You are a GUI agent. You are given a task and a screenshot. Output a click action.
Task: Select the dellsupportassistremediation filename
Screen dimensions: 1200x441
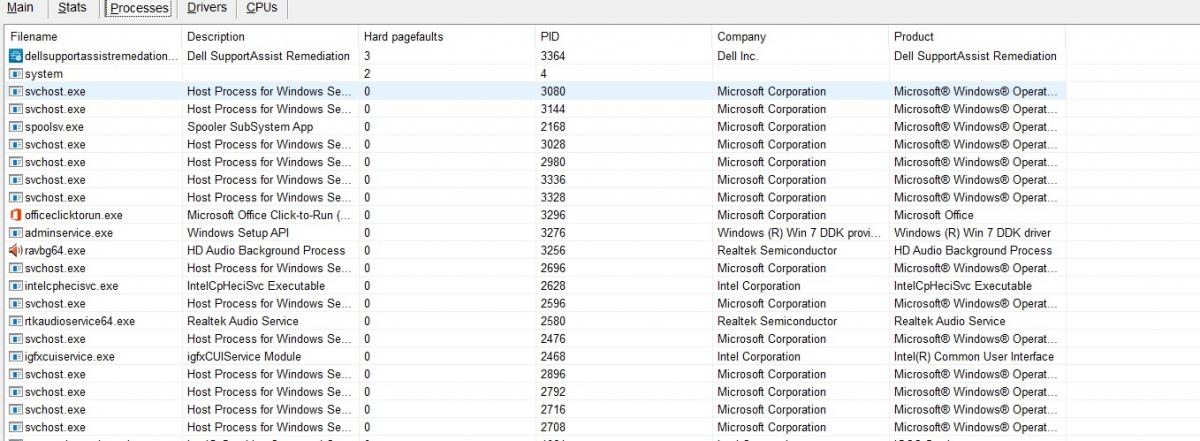pos(101,57)
